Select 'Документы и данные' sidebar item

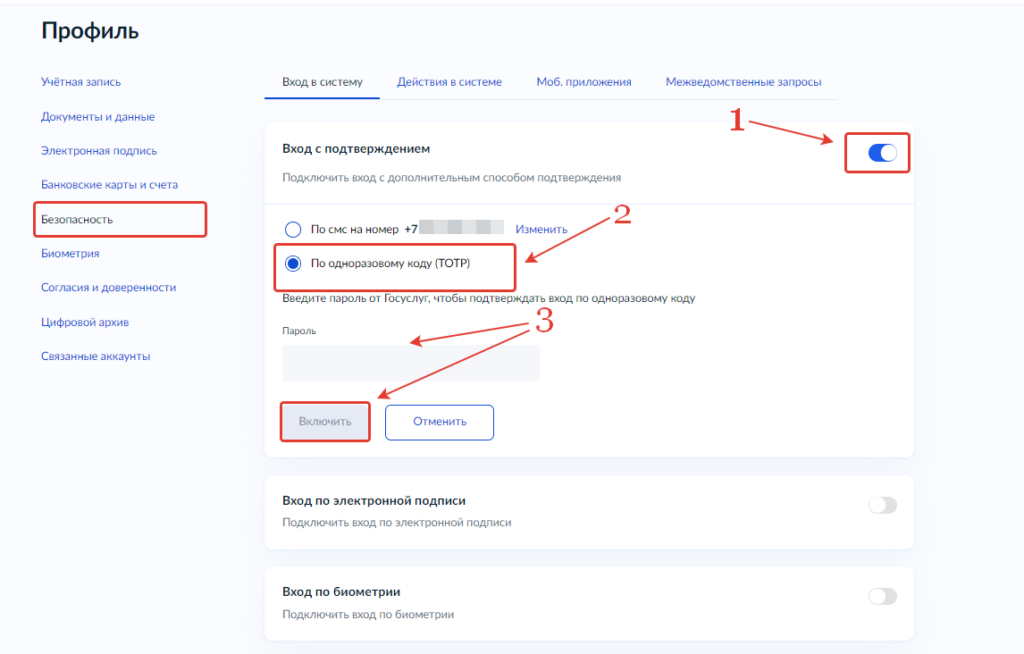click(98, 117)
